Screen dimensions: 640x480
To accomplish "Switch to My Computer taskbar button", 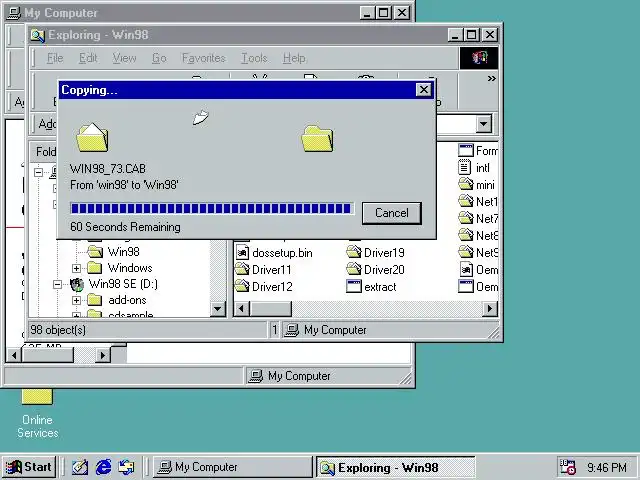I will 233,467.
